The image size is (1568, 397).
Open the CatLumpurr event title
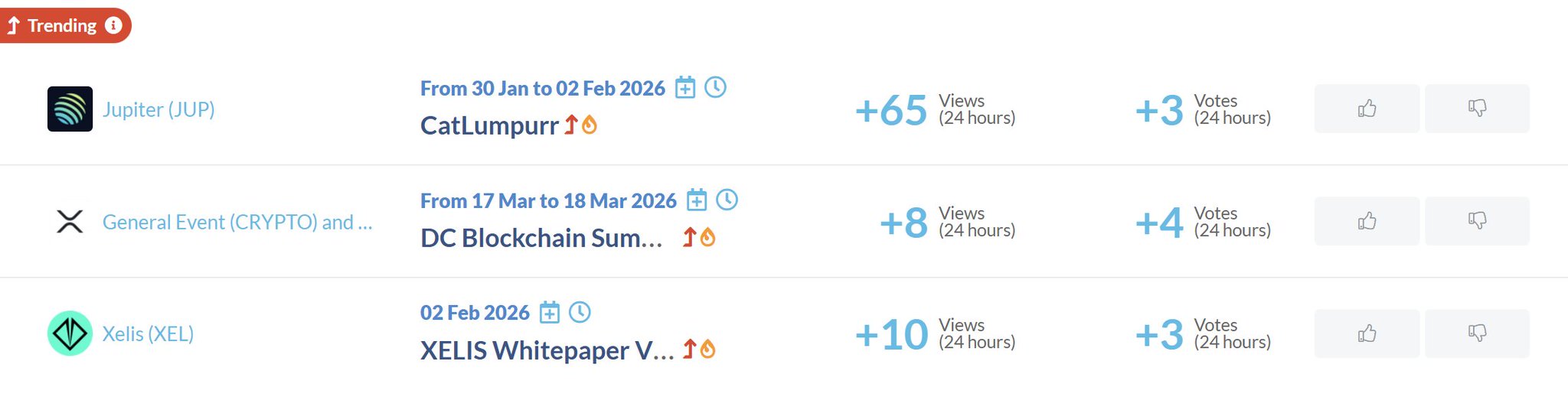489,125
